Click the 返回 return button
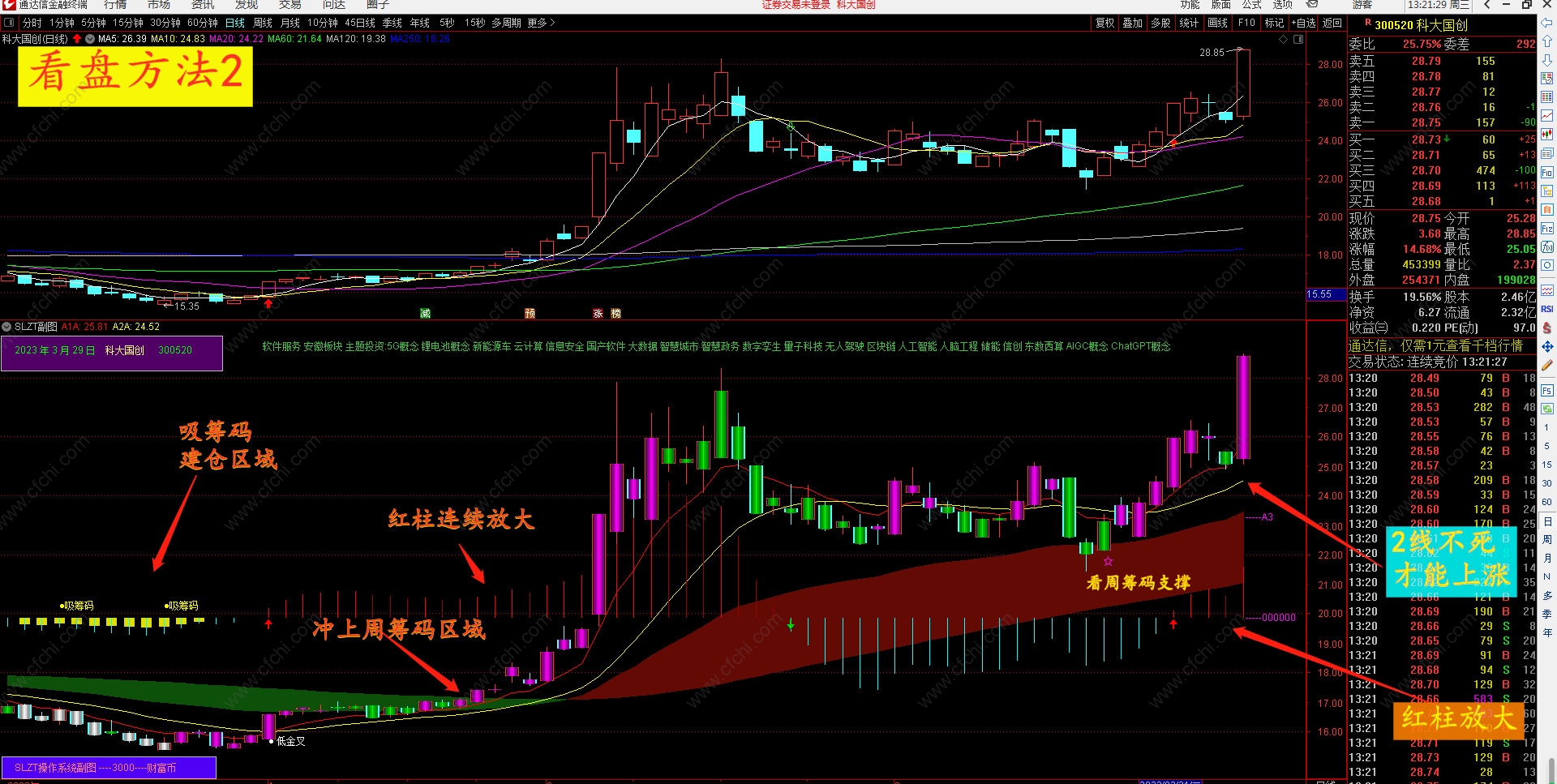The width and height of the screenshot is (1557, 784). point(1332,23)
